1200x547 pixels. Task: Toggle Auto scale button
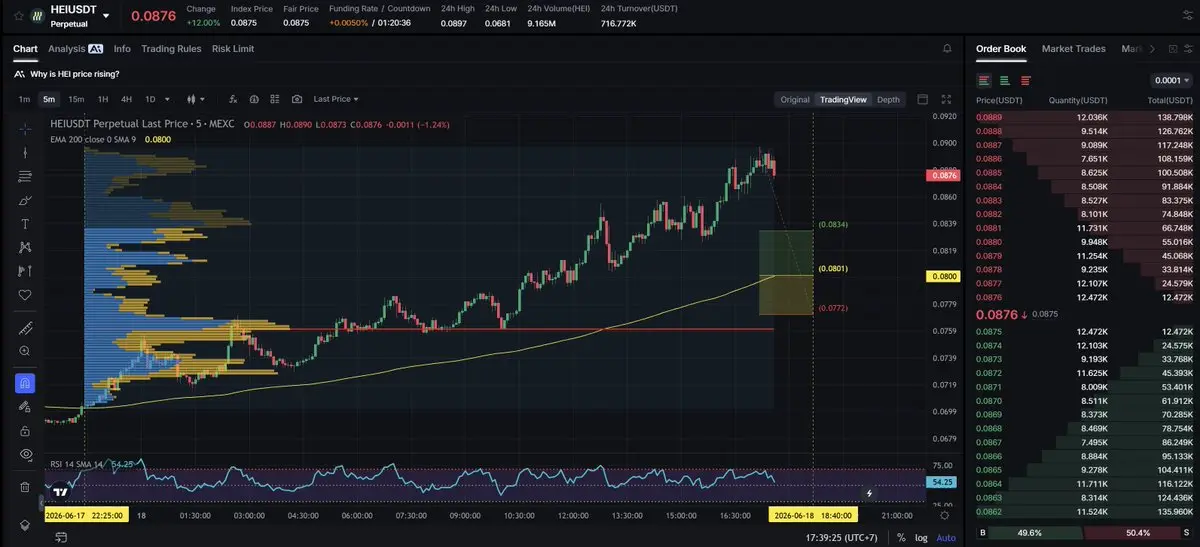(945, 537)
